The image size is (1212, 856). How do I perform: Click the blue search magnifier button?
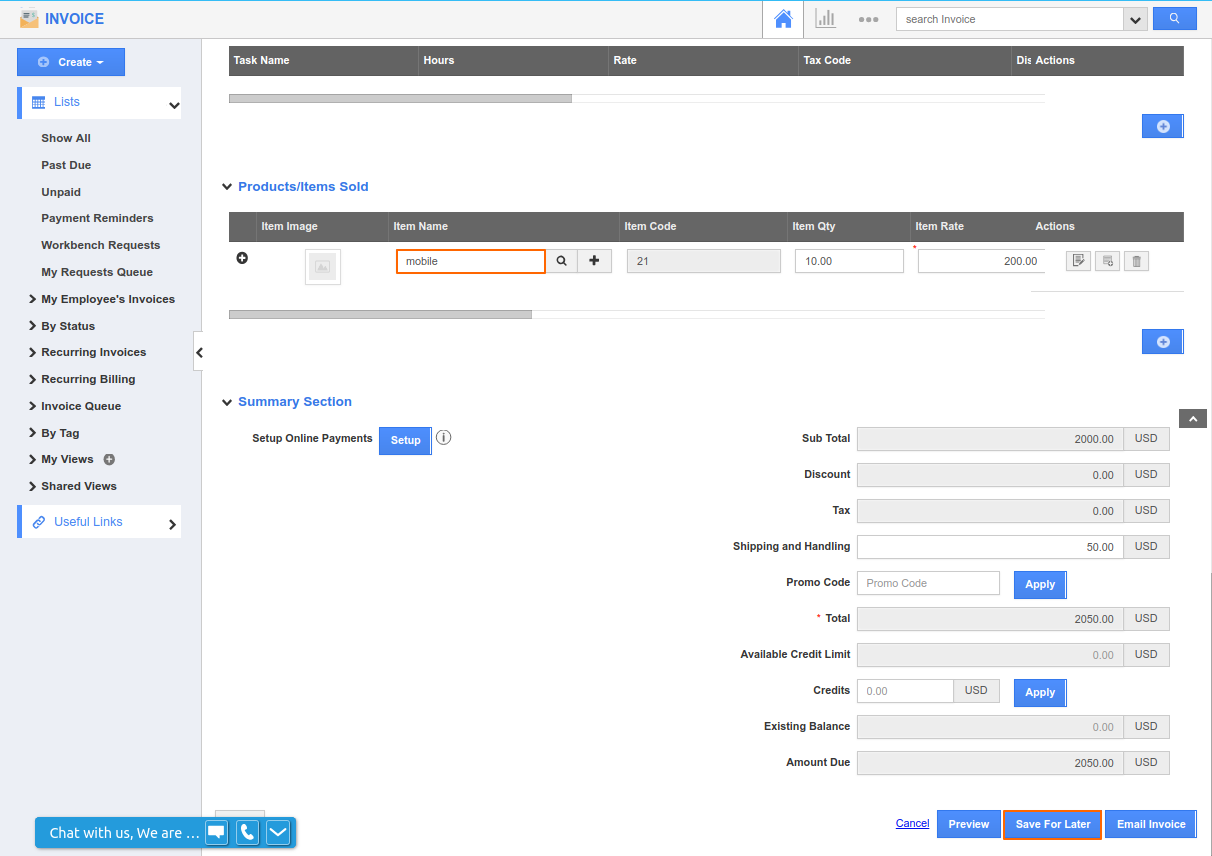pos(1174,19)
